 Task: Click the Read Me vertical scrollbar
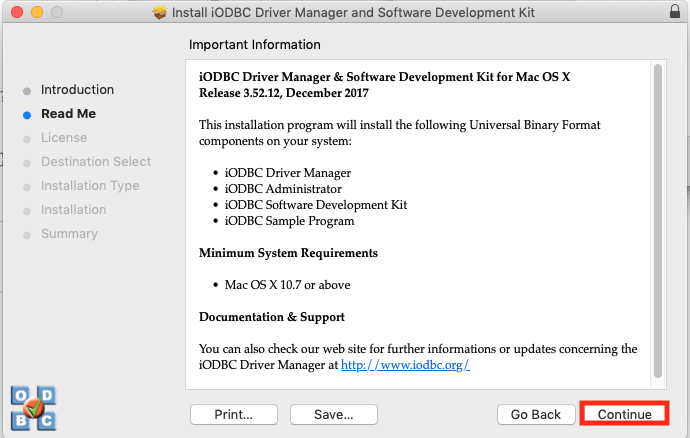click(658, 221)
